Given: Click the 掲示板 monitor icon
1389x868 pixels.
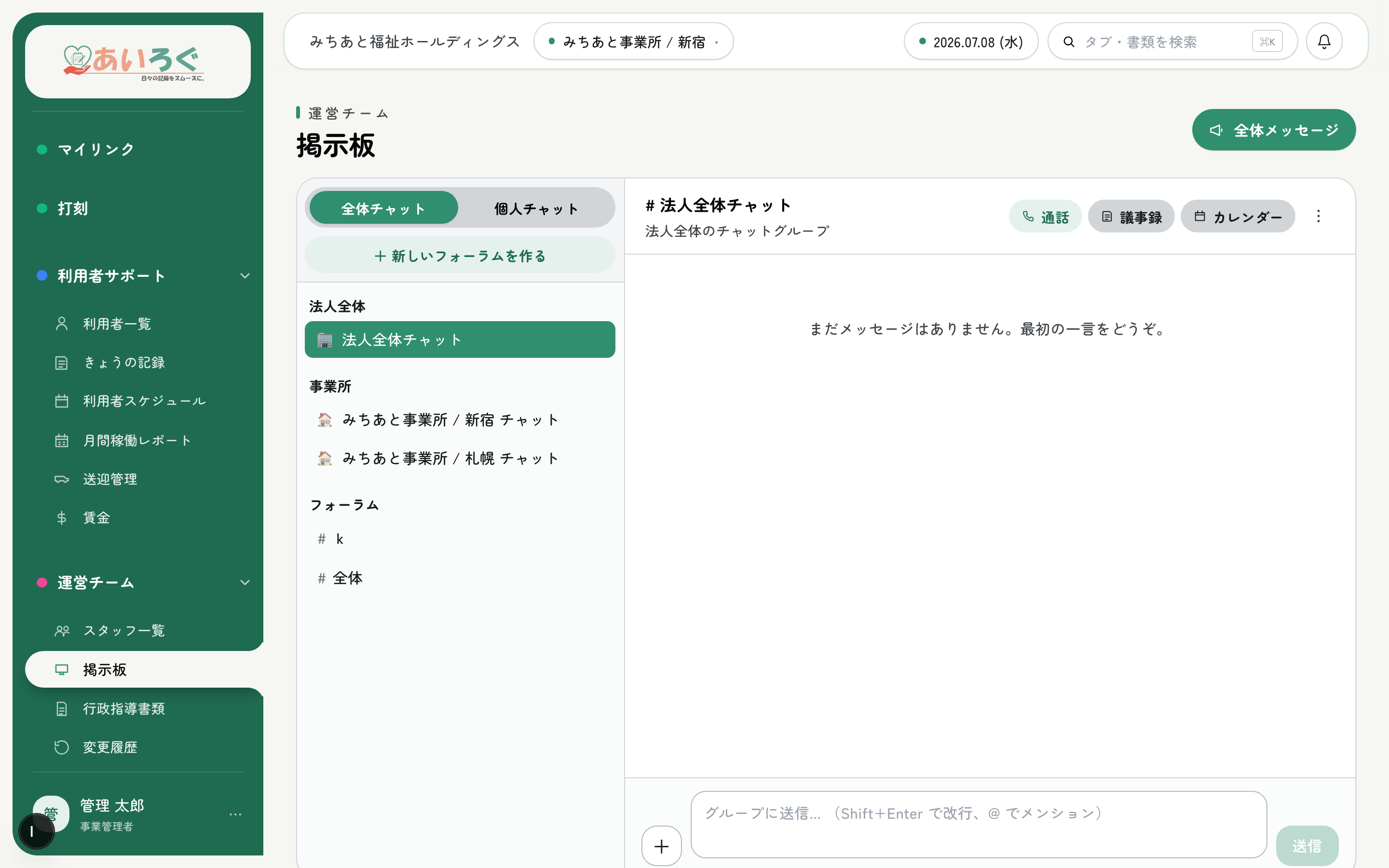Looking at the screenshot, I should pos(61,669).
